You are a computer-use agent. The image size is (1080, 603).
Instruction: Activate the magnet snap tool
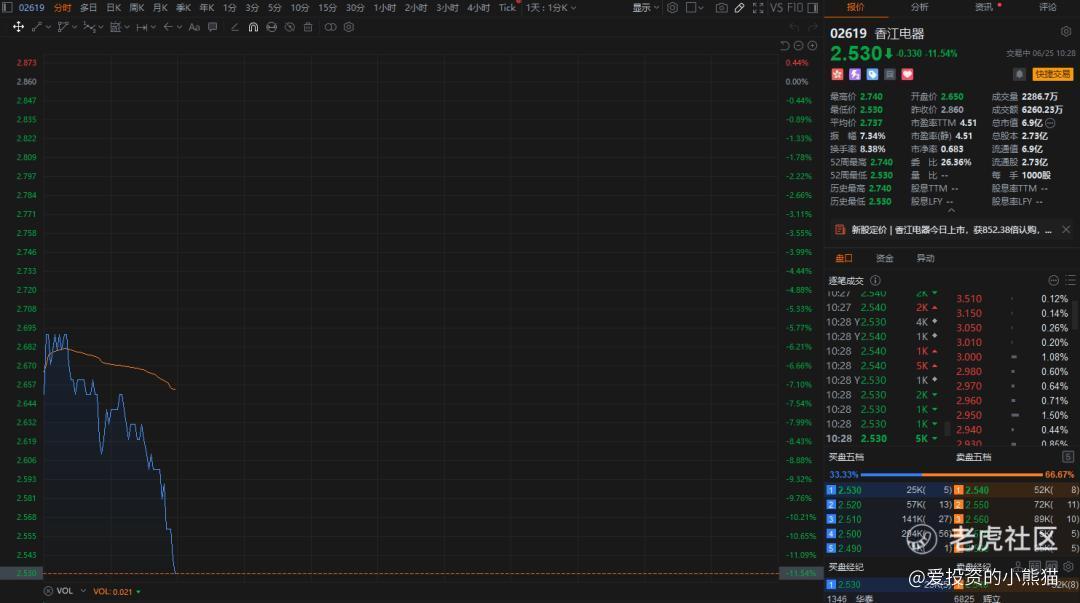[x=253, y=27]
